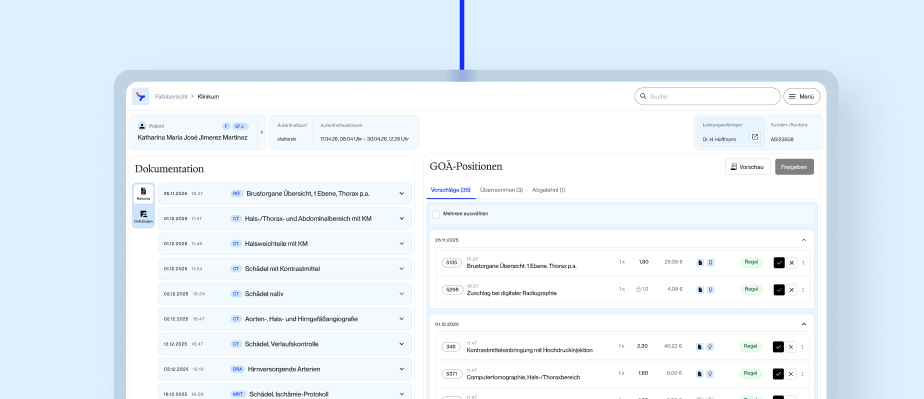Expand Schädel, Ischämie-Protokoll MRT entry
This screenshot has width=924, height=399.
(x=402, y=394)
